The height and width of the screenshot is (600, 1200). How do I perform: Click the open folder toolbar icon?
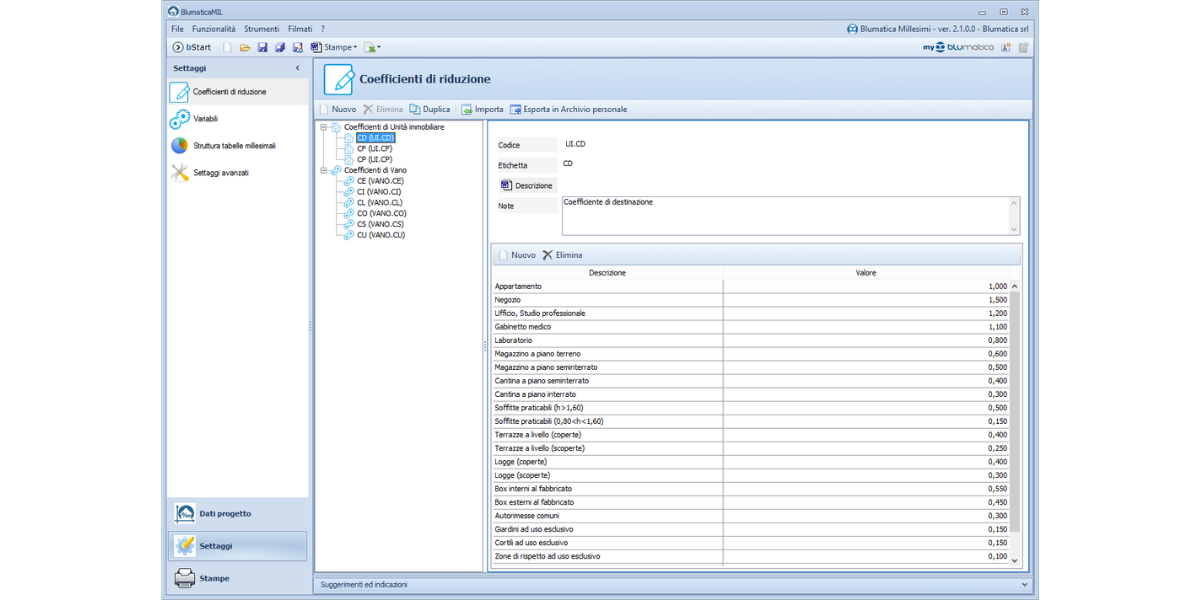(245, 47)
